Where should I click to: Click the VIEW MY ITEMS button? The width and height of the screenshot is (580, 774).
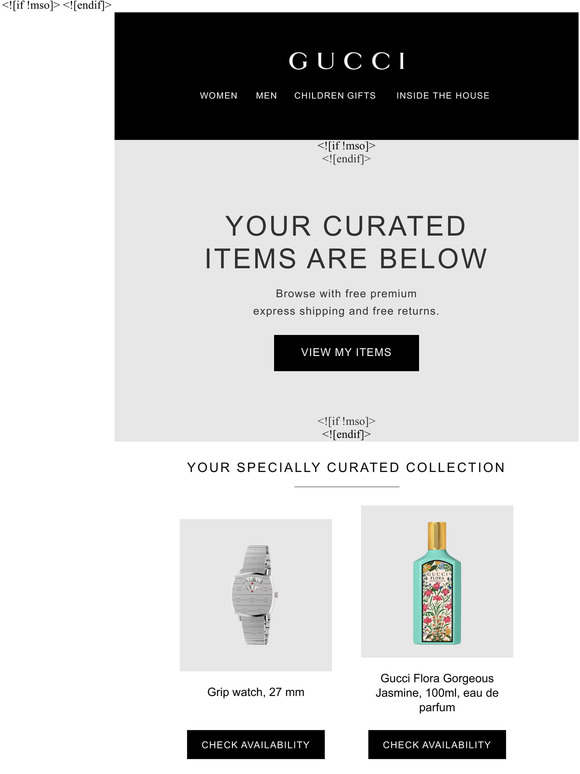[347, 353]
